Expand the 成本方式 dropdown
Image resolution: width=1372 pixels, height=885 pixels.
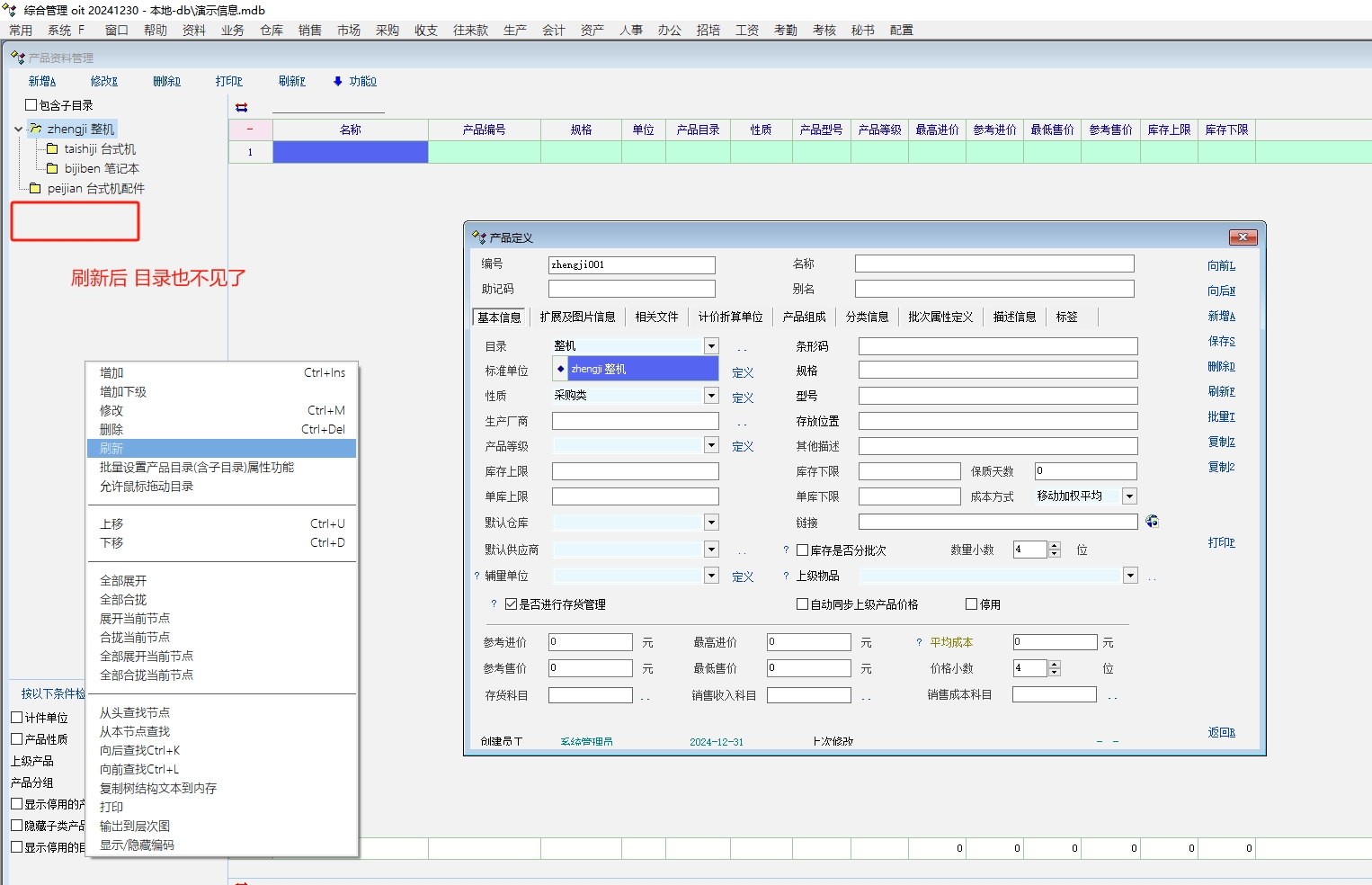click(x=1129, y=496)
